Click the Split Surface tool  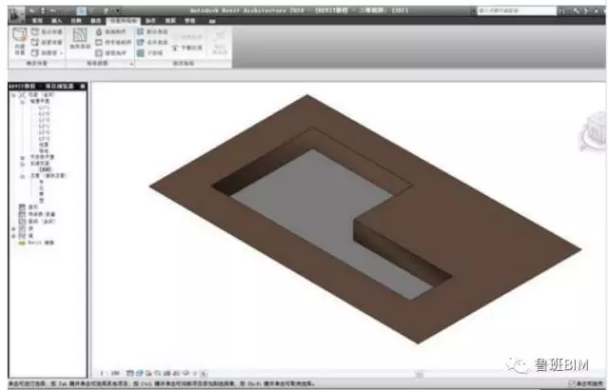click(152, 31)
